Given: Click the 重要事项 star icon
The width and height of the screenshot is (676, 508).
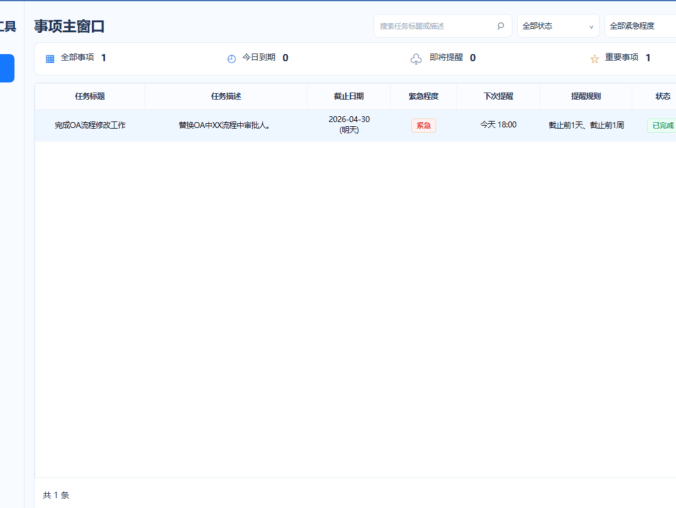Looking at the screenshot, I should (x=595, y=59).
